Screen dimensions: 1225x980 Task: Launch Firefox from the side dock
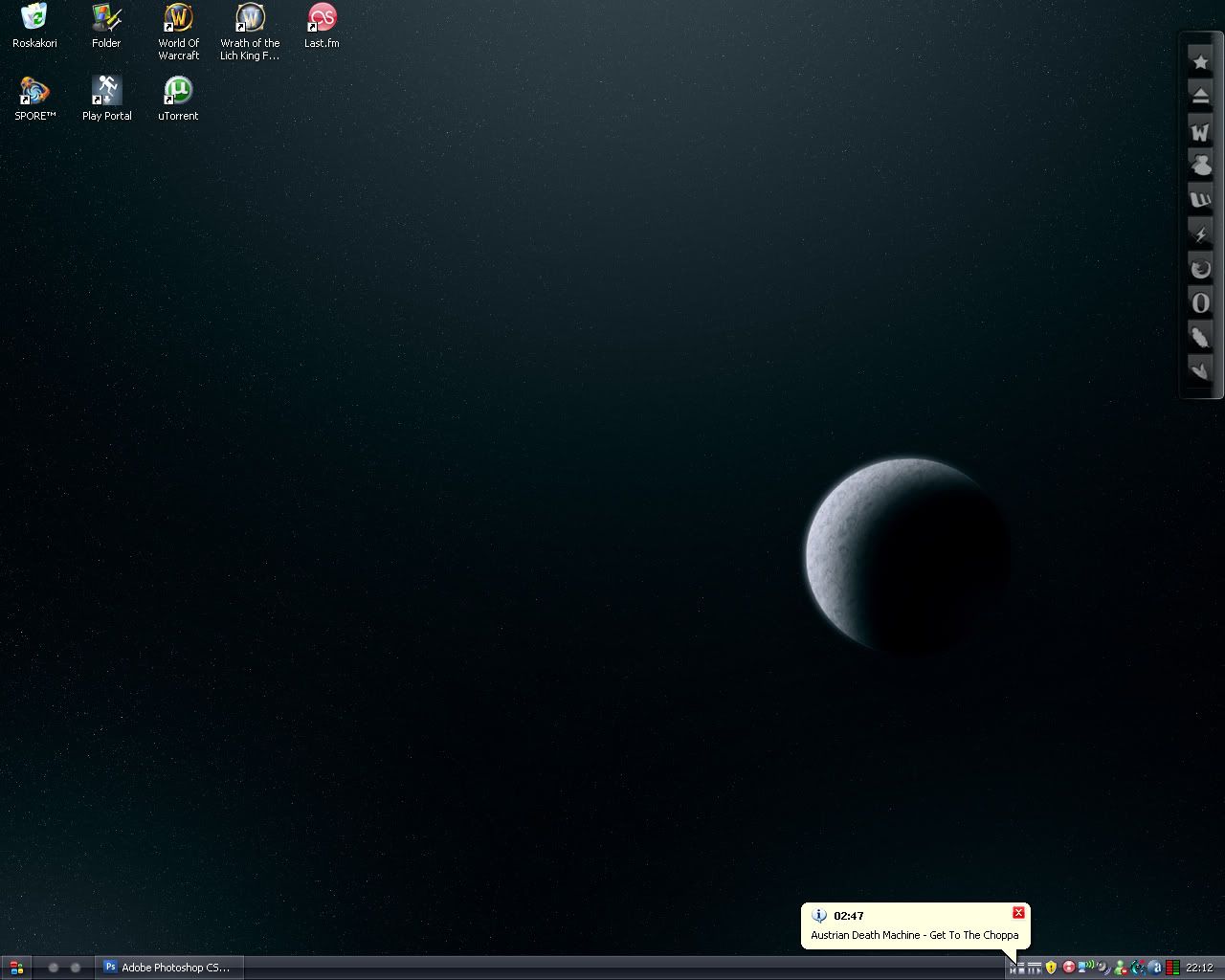[x=1200, y=269]
